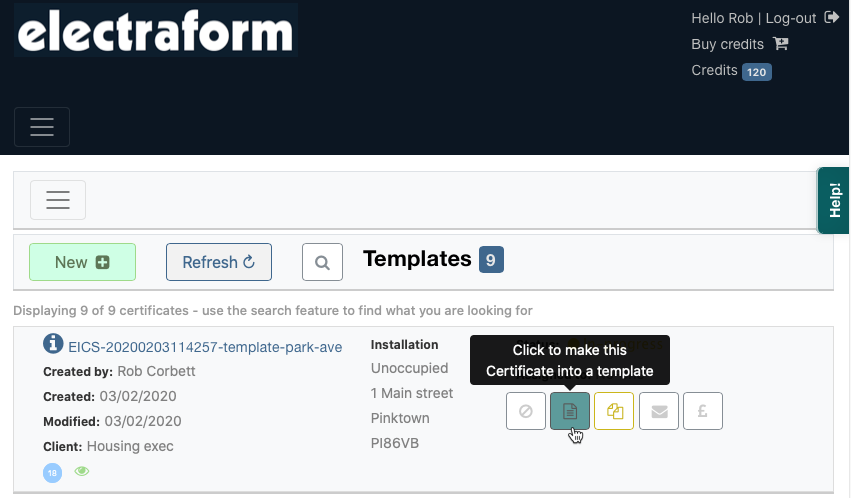This screenshot has height=498, width=851.
Task: Click the log-out arrow icon
Action: click(x=831, y=18)
